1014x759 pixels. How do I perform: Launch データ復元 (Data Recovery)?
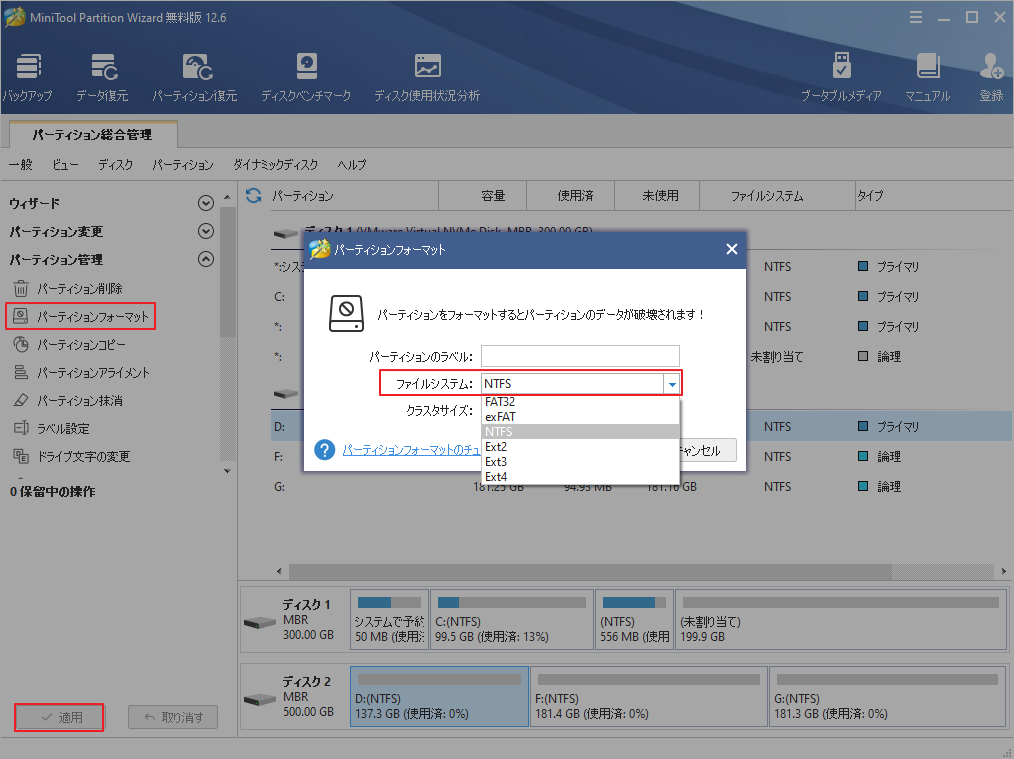(x=106, y=75)
